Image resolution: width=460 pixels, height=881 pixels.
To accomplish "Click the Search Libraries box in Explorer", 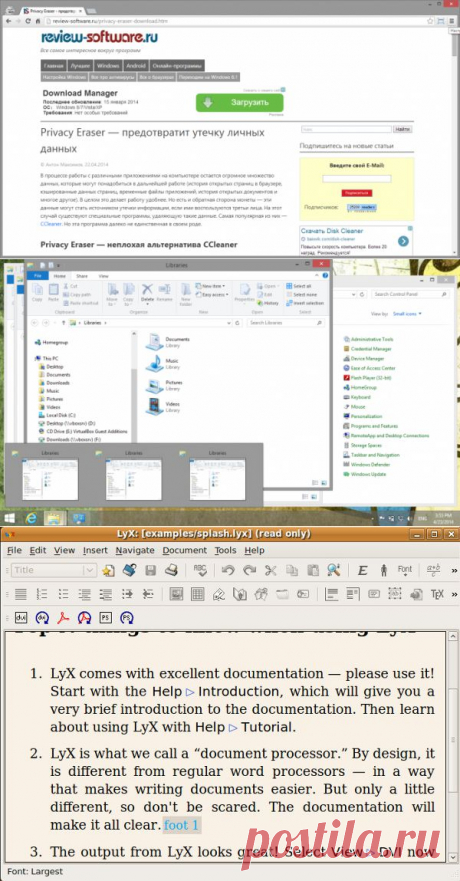I will [286, 323].
